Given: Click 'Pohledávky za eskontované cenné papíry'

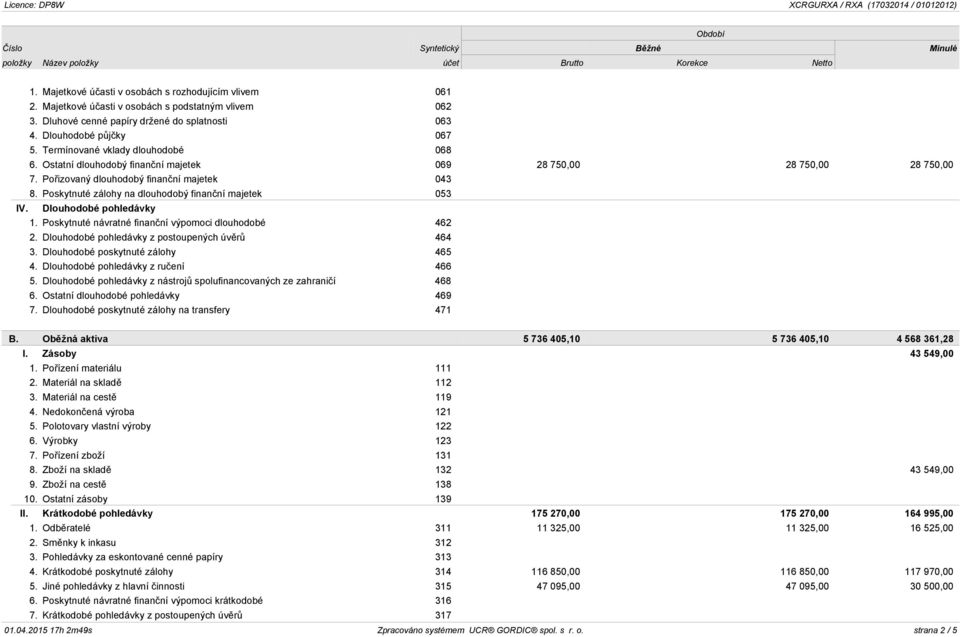Looking at the screenshot, I should 132,557.
